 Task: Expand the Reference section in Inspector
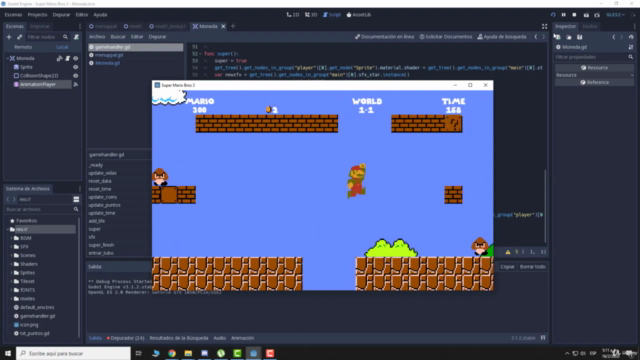(594, 82)
